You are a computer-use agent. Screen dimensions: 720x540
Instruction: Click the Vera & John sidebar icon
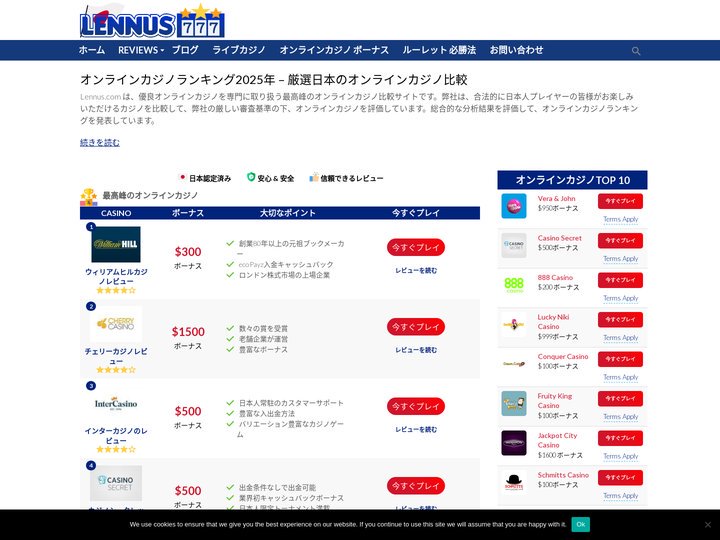point(514,206)
